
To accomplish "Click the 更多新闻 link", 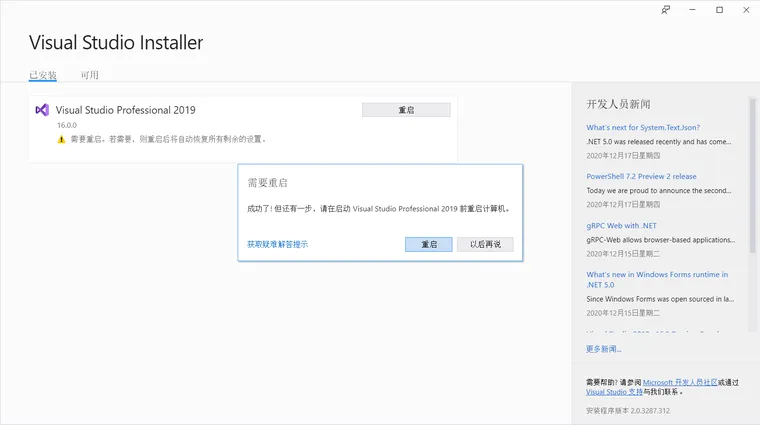I will (603, 349).
